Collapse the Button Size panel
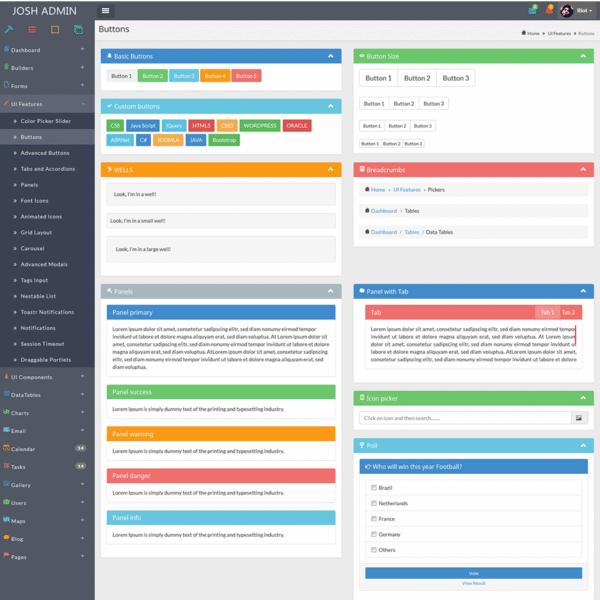600x600 pixels. (583, 56)
